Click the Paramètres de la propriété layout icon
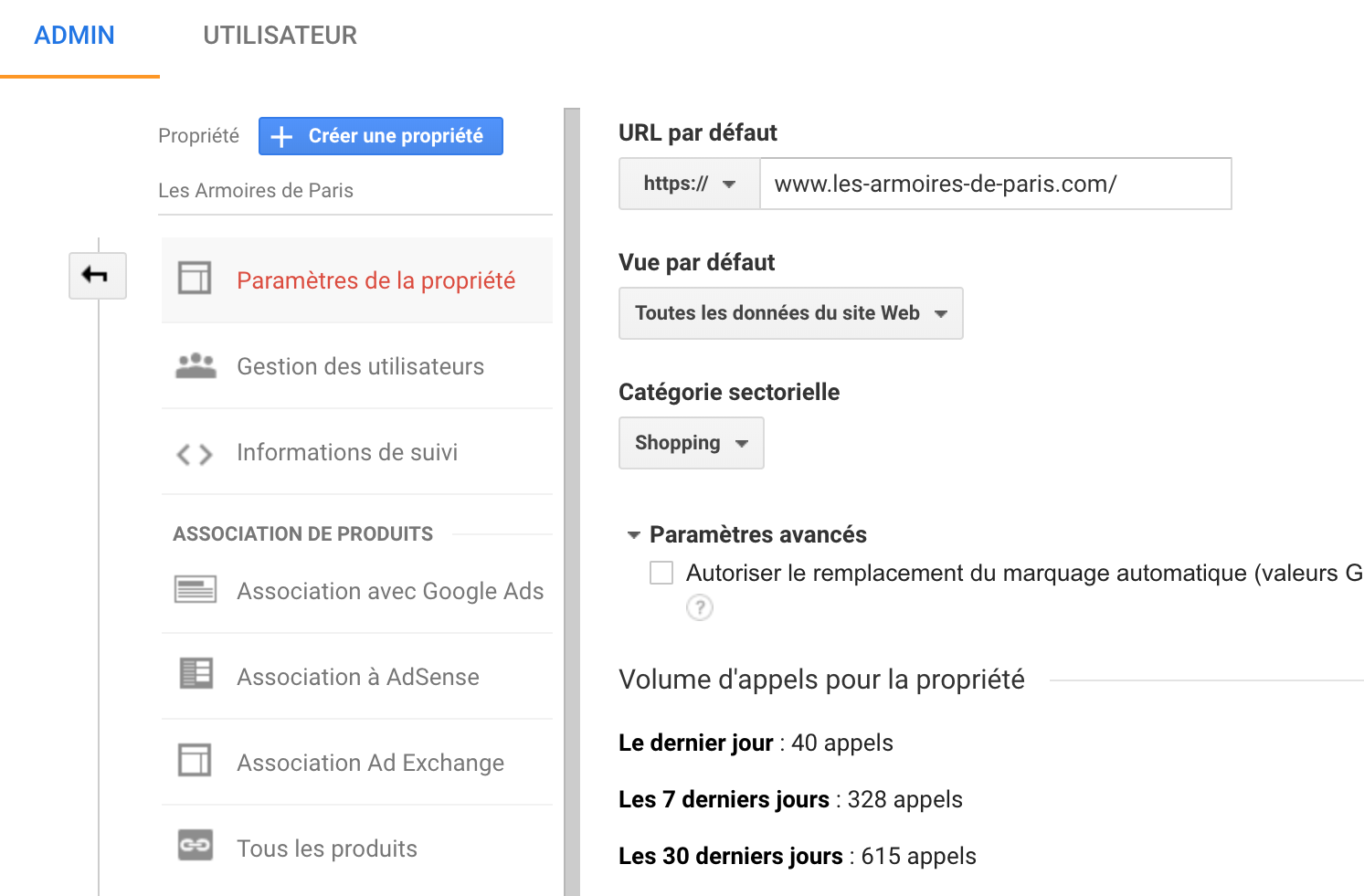Image resolution: width=1364 pixels, height=896 pixels. [x=195, y=278]
